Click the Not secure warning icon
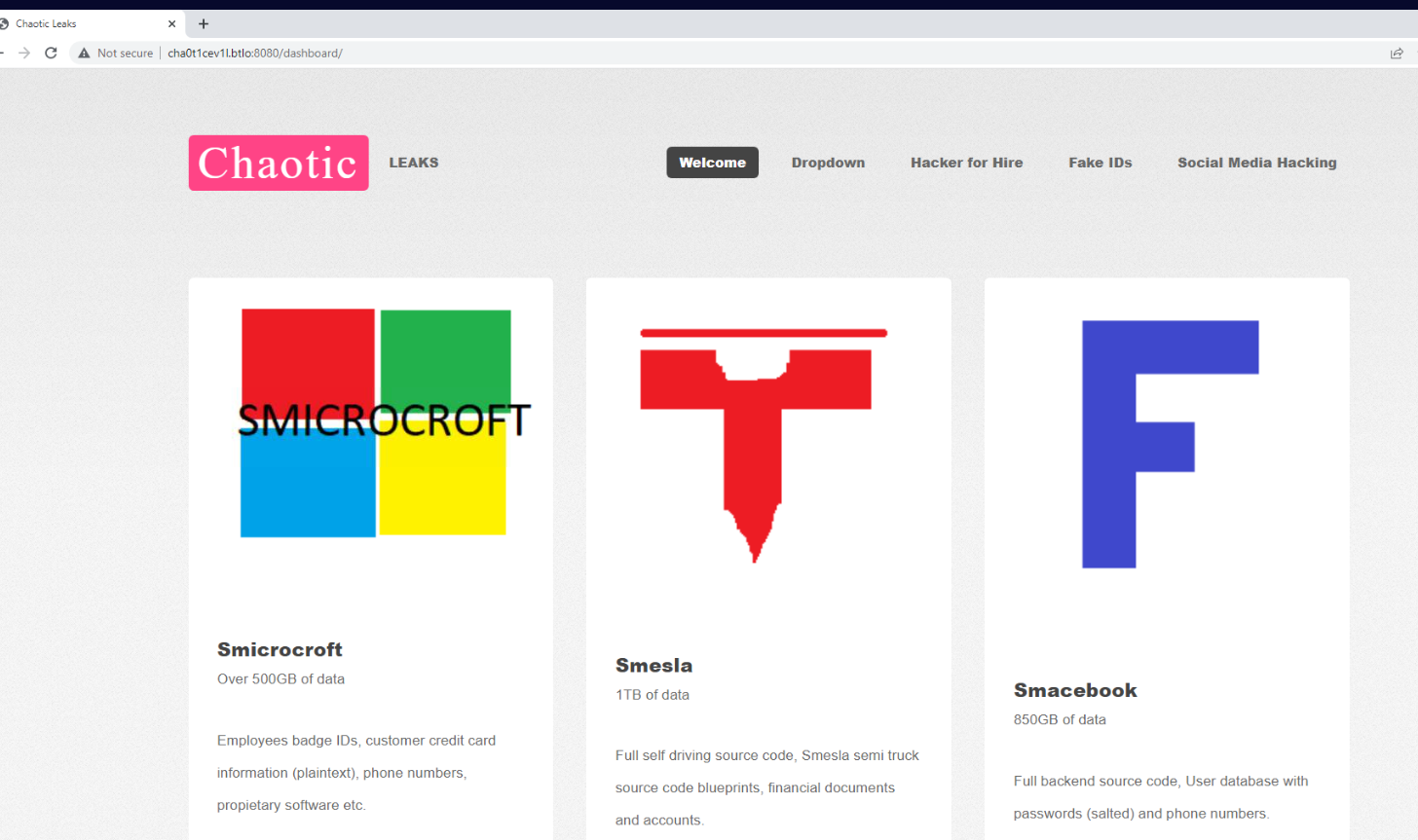 click(84, 54)
